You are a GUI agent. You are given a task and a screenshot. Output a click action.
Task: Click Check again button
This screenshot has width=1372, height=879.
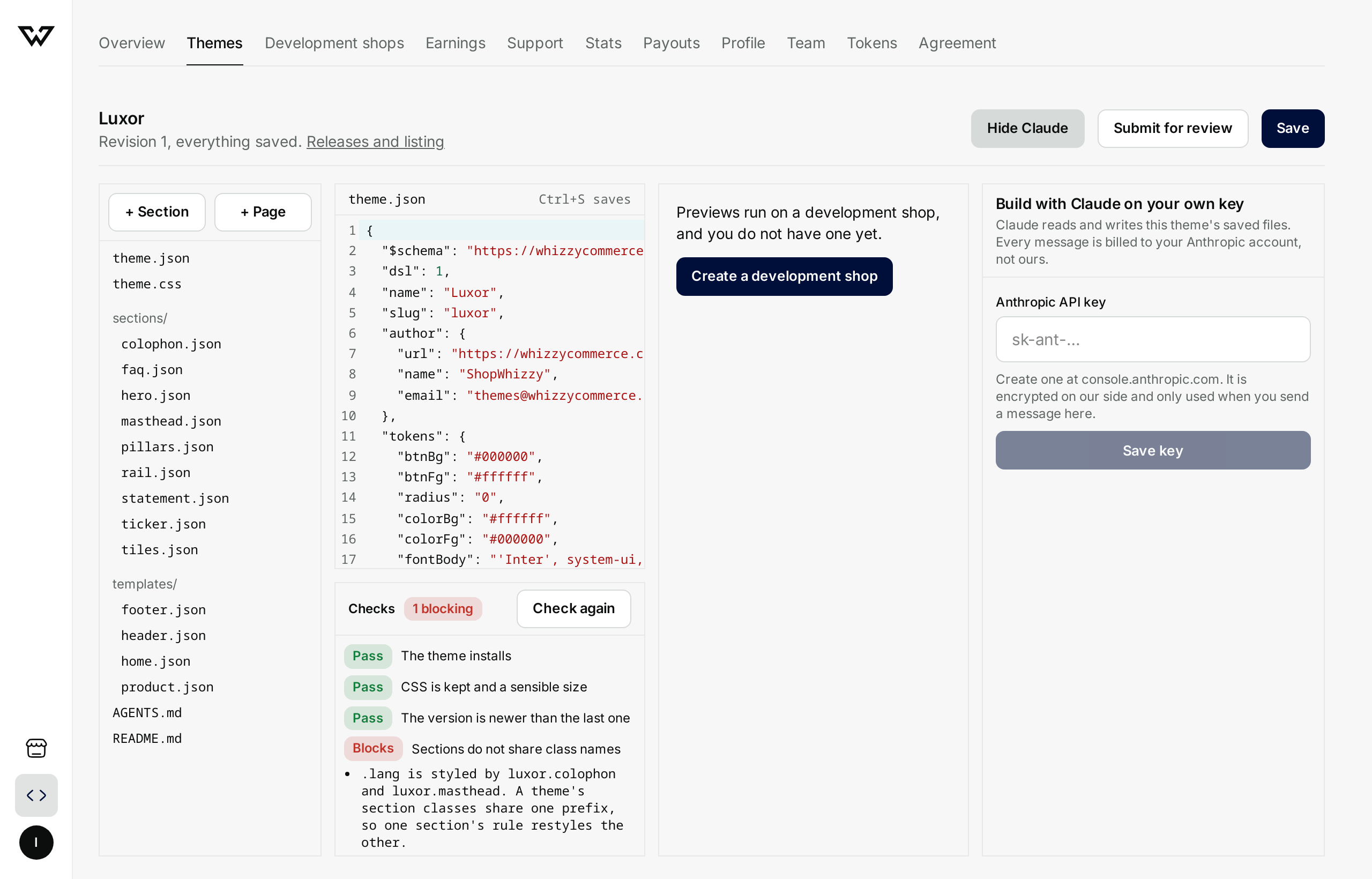(573, 608)
